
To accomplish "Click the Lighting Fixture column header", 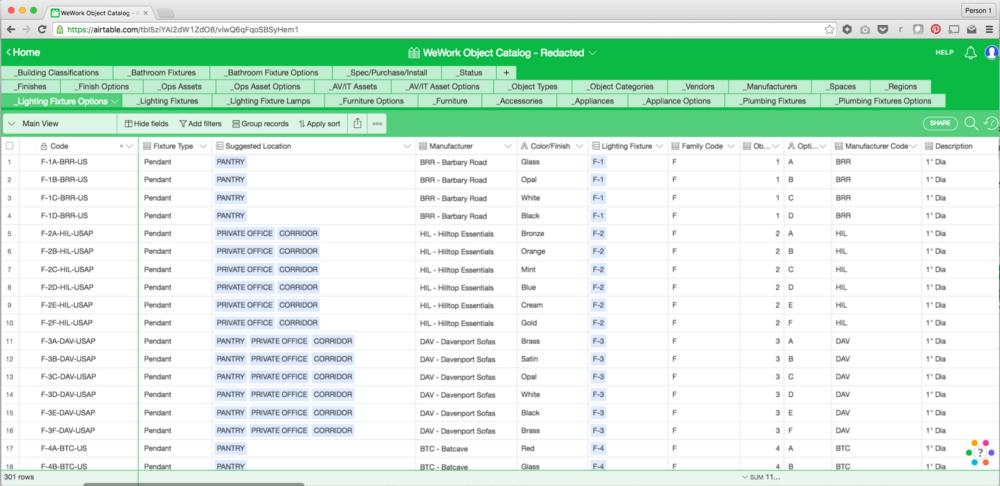I will click(628, 146).
